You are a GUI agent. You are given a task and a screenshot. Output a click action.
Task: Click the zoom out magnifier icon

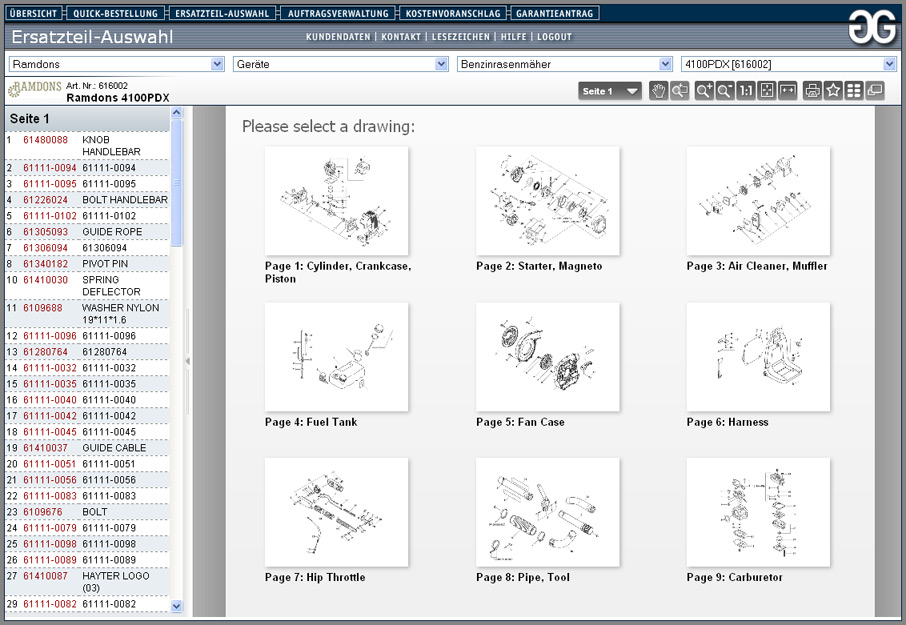tap(726, 91)
